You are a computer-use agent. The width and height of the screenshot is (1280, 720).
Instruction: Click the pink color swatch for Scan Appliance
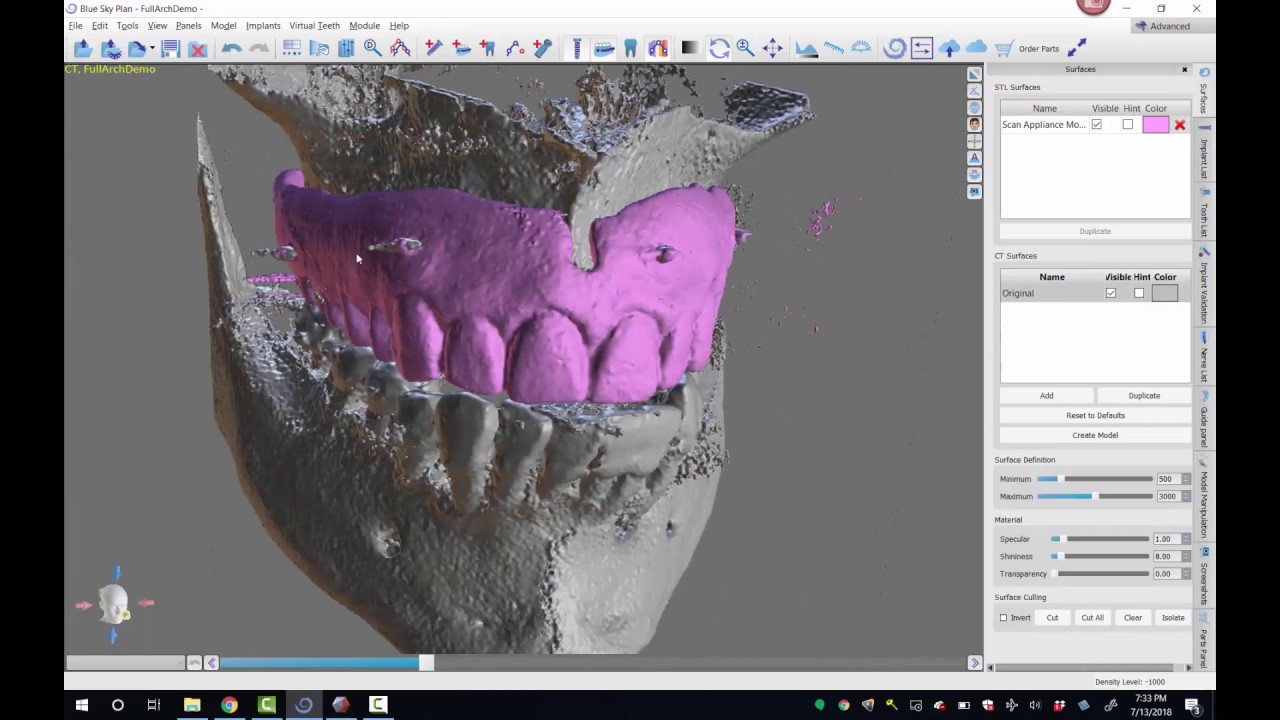click(1155, 125)
